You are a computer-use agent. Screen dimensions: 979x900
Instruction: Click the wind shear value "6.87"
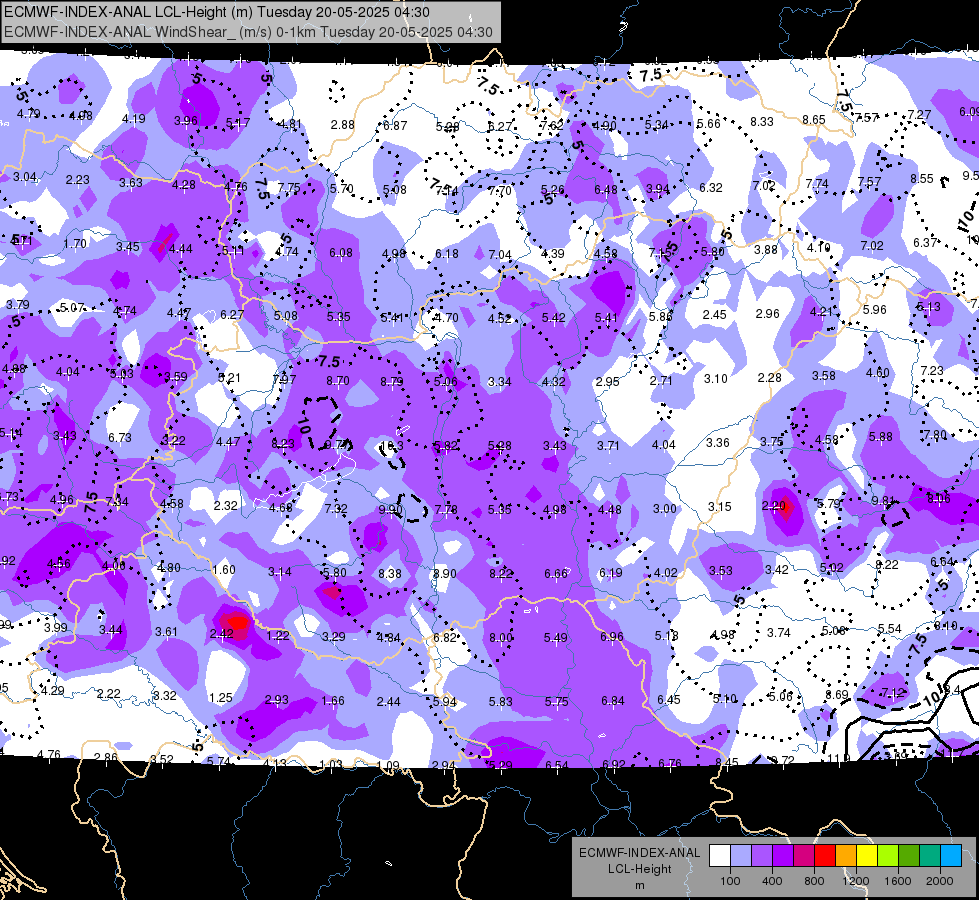click(x=395, y=126)
